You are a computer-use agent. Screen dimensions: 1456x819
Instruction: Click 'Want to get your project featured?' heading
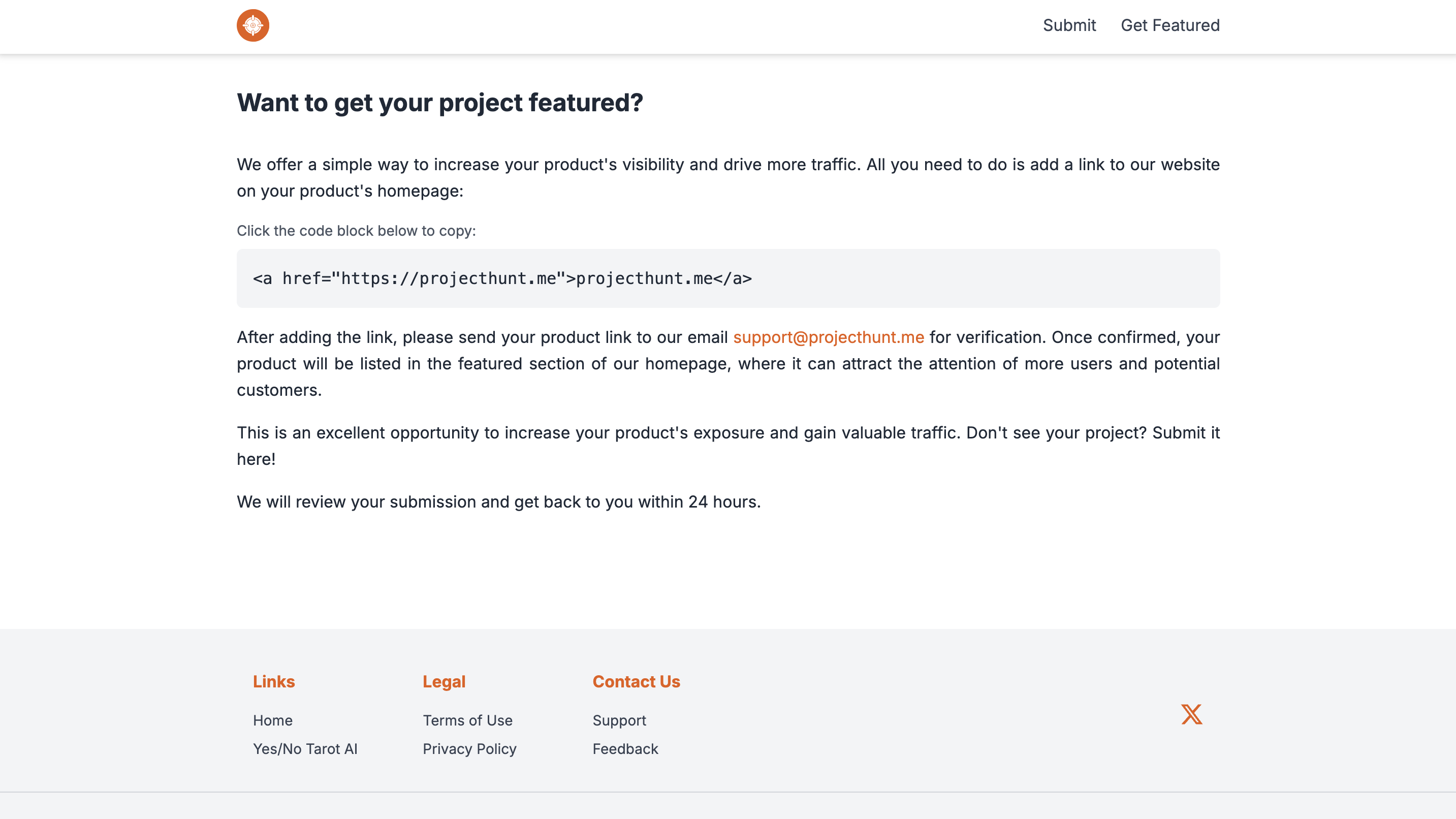point(440,103)
